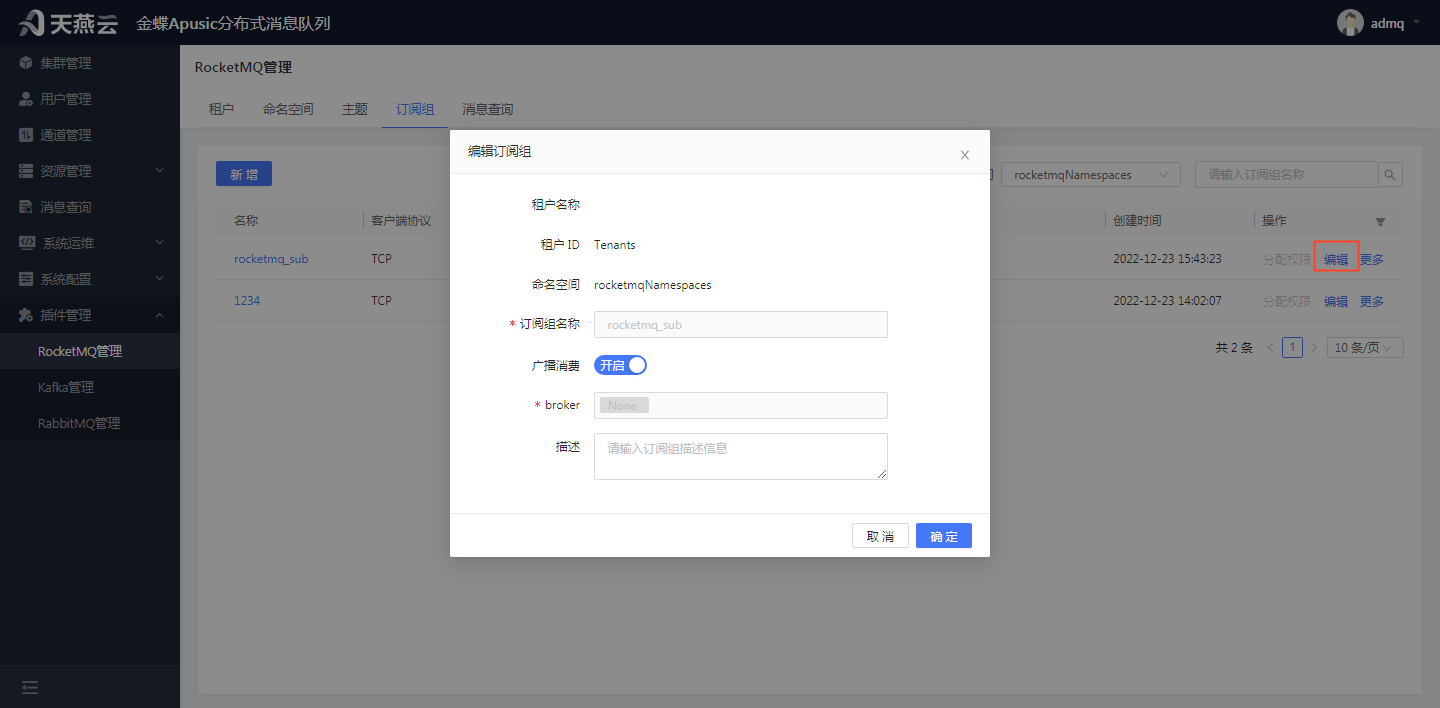Click the Tenants value in the dialog
The image size is (1440, 708).
(x=615, y=245)
